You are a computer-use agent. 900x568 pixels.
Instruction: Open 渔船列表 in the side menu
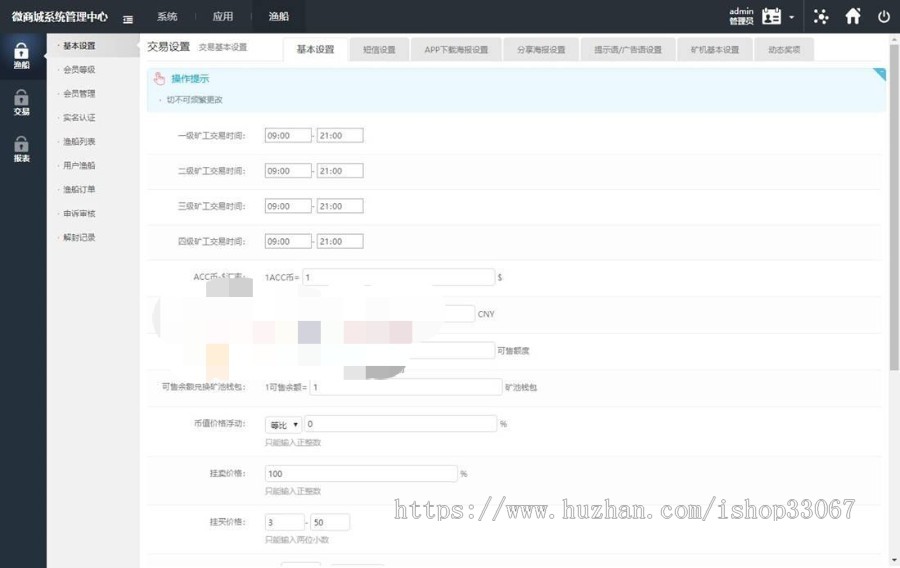[79, 142]
